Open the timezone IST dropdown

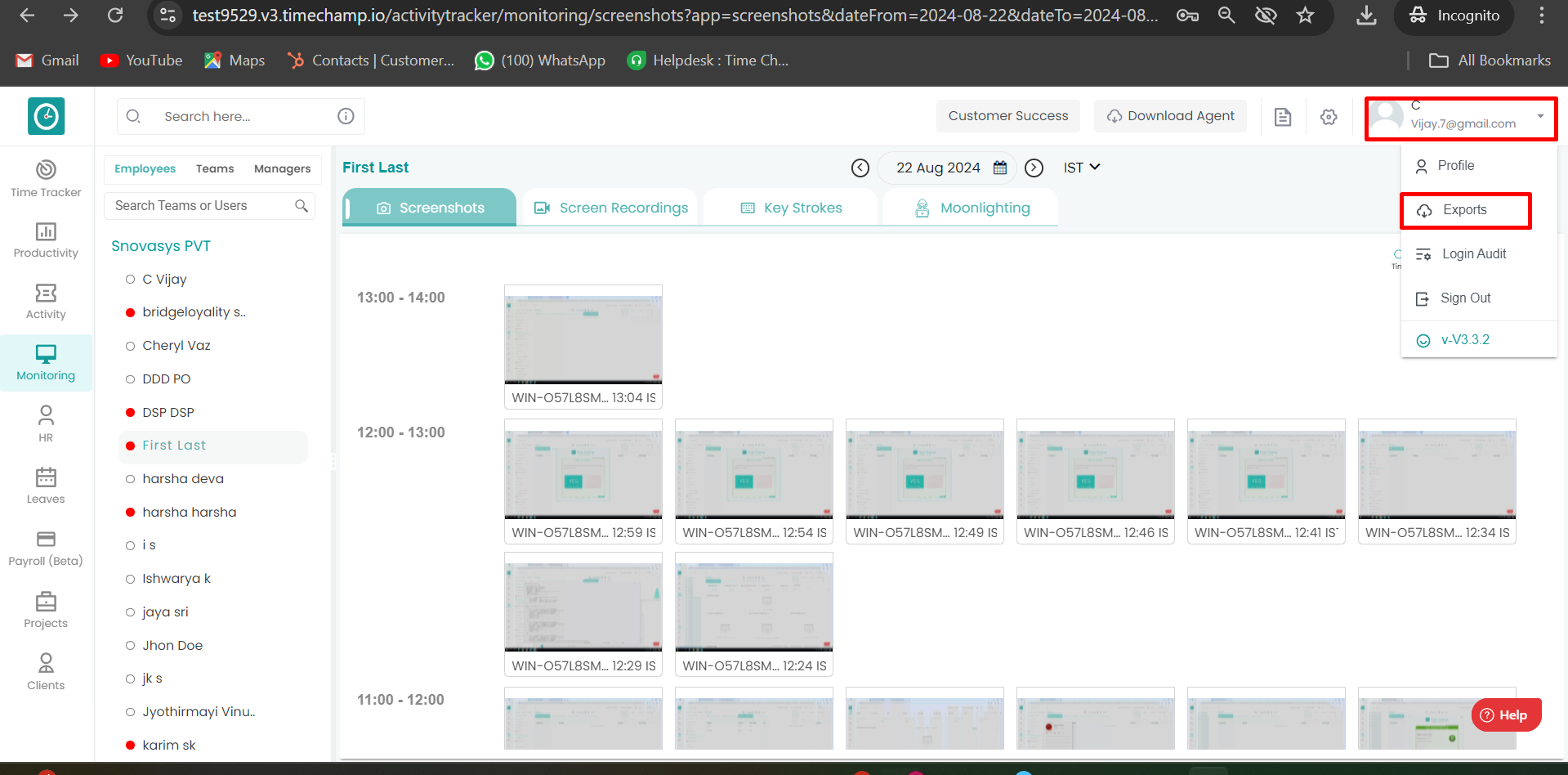click(1082, 168)
